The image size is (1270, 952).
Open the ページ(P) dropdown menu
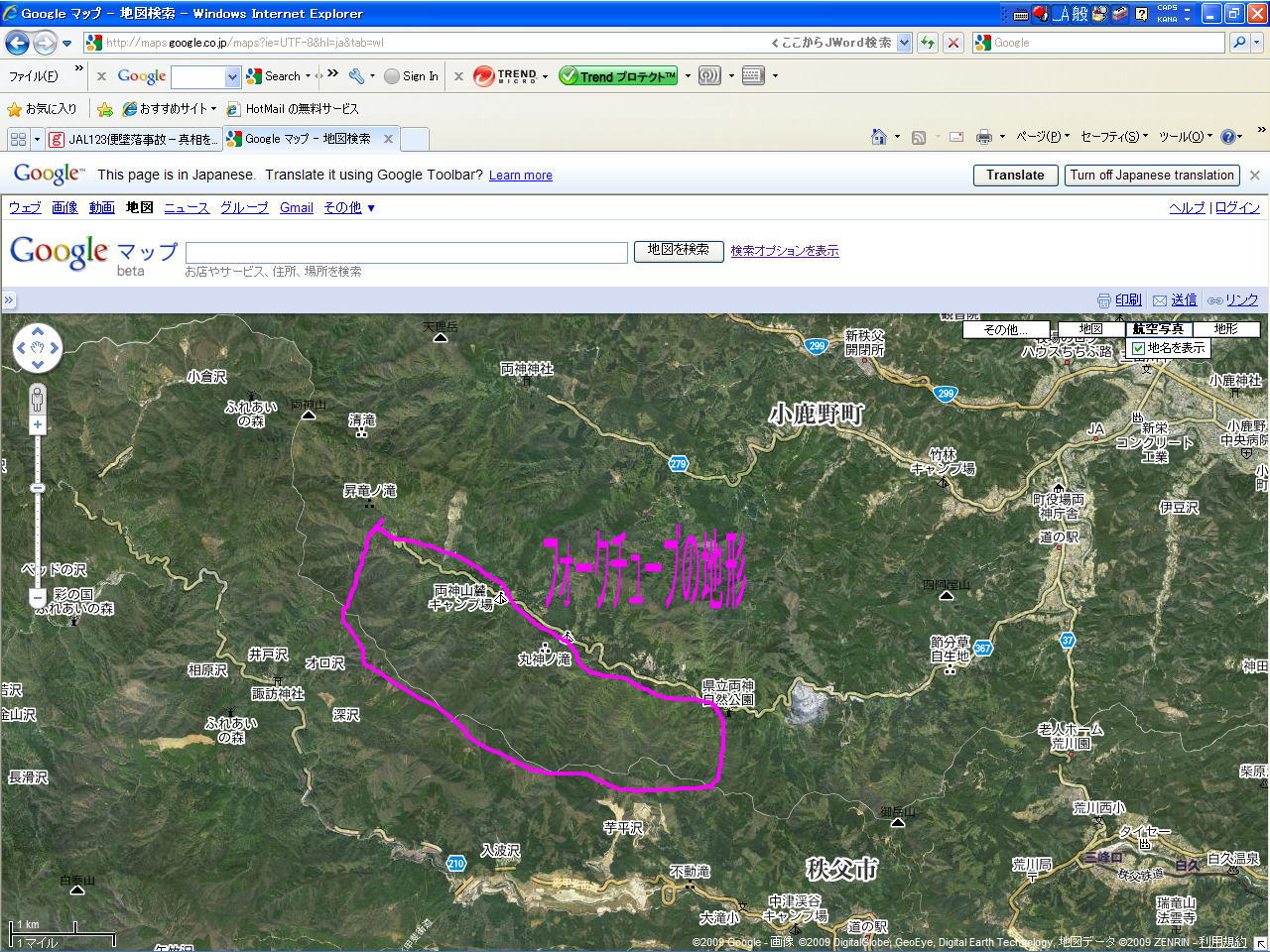pyautogui.click(x=1043, y=137)
